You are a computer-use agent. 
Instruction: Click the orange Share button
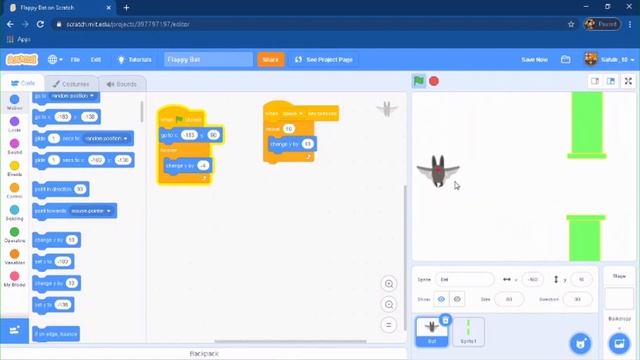(x=270, y=60)
